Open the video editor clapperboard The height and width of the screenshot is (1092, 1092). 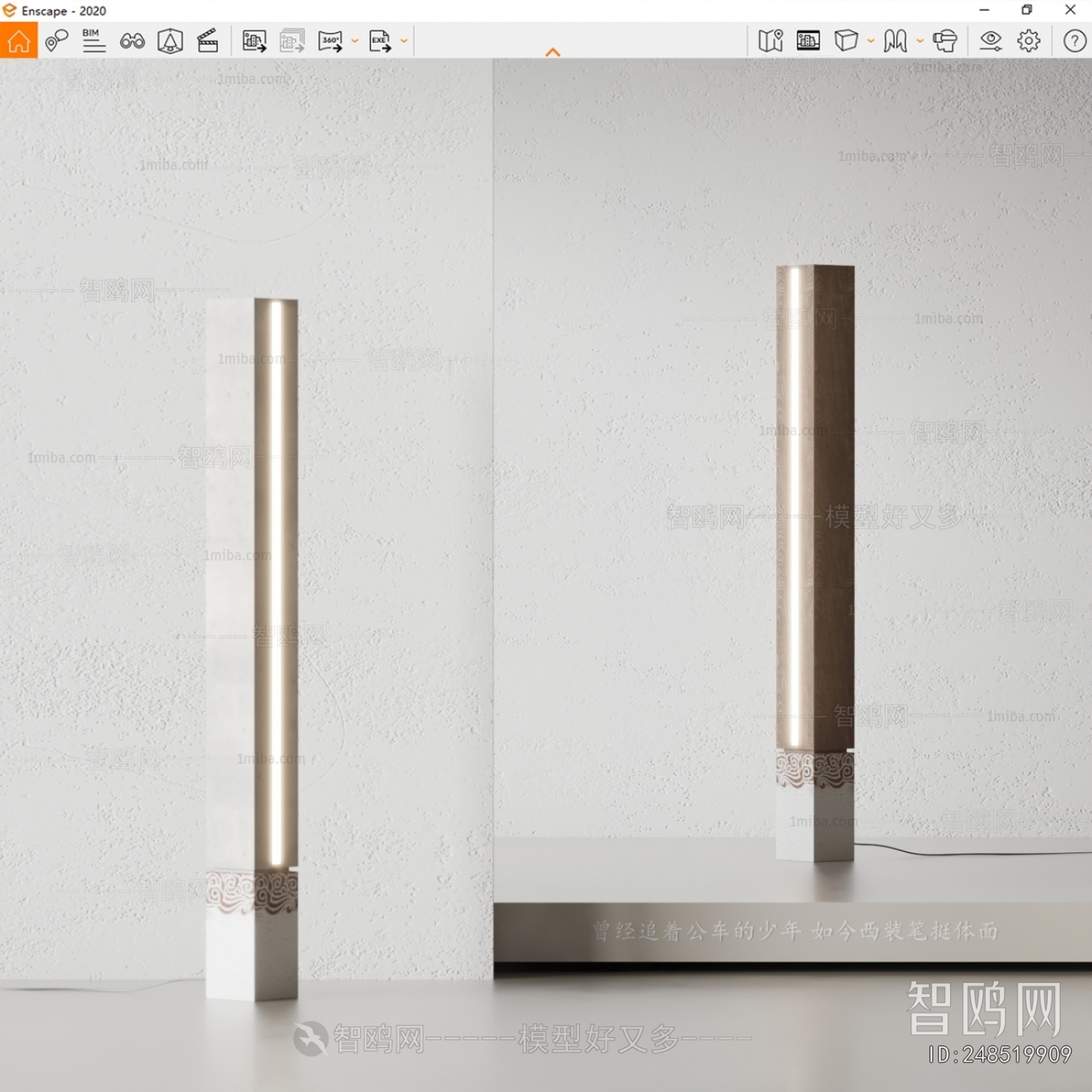click(208, 41)
